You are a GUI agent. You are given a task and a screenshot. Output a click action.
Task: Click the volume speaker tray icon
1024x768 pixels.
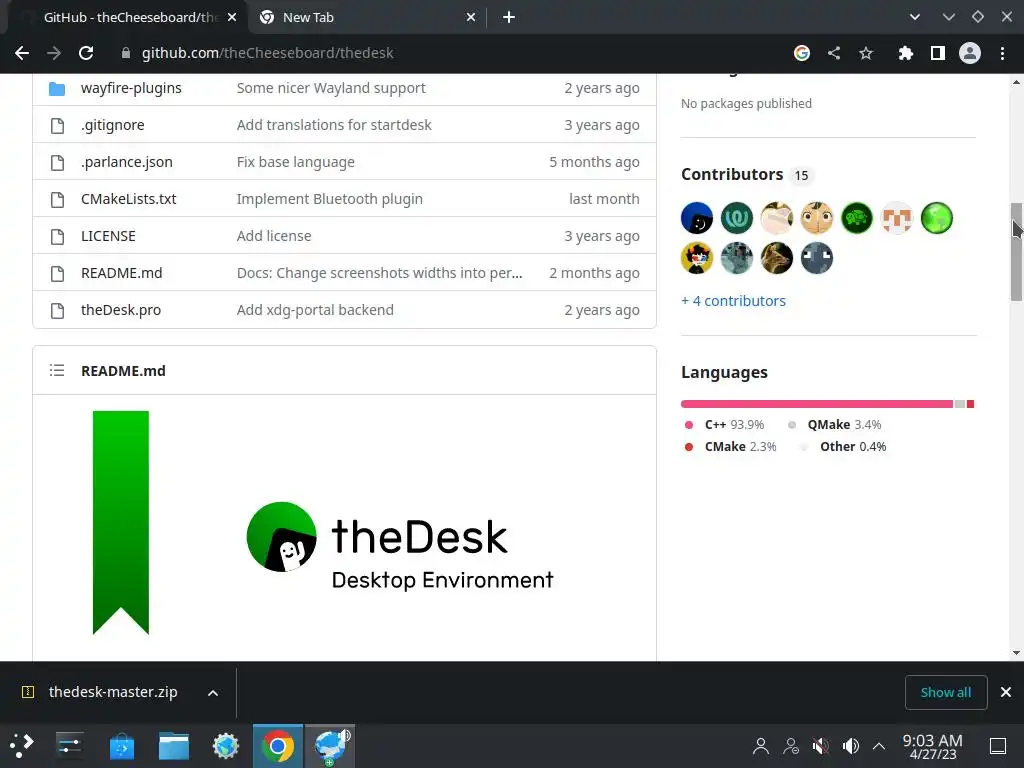coord(850,746)
